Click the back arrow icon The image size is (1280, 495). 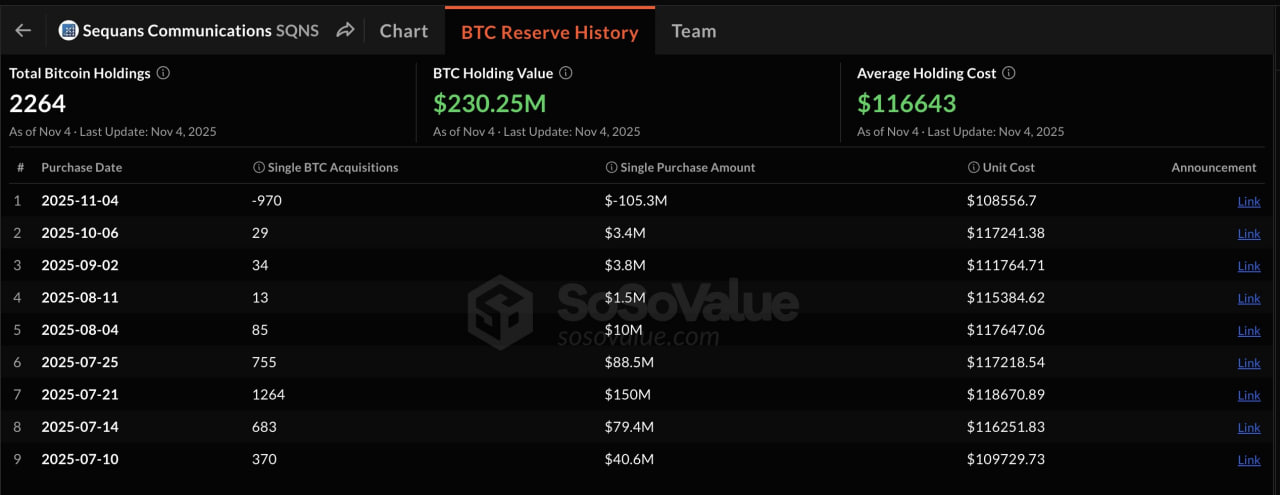23,31
